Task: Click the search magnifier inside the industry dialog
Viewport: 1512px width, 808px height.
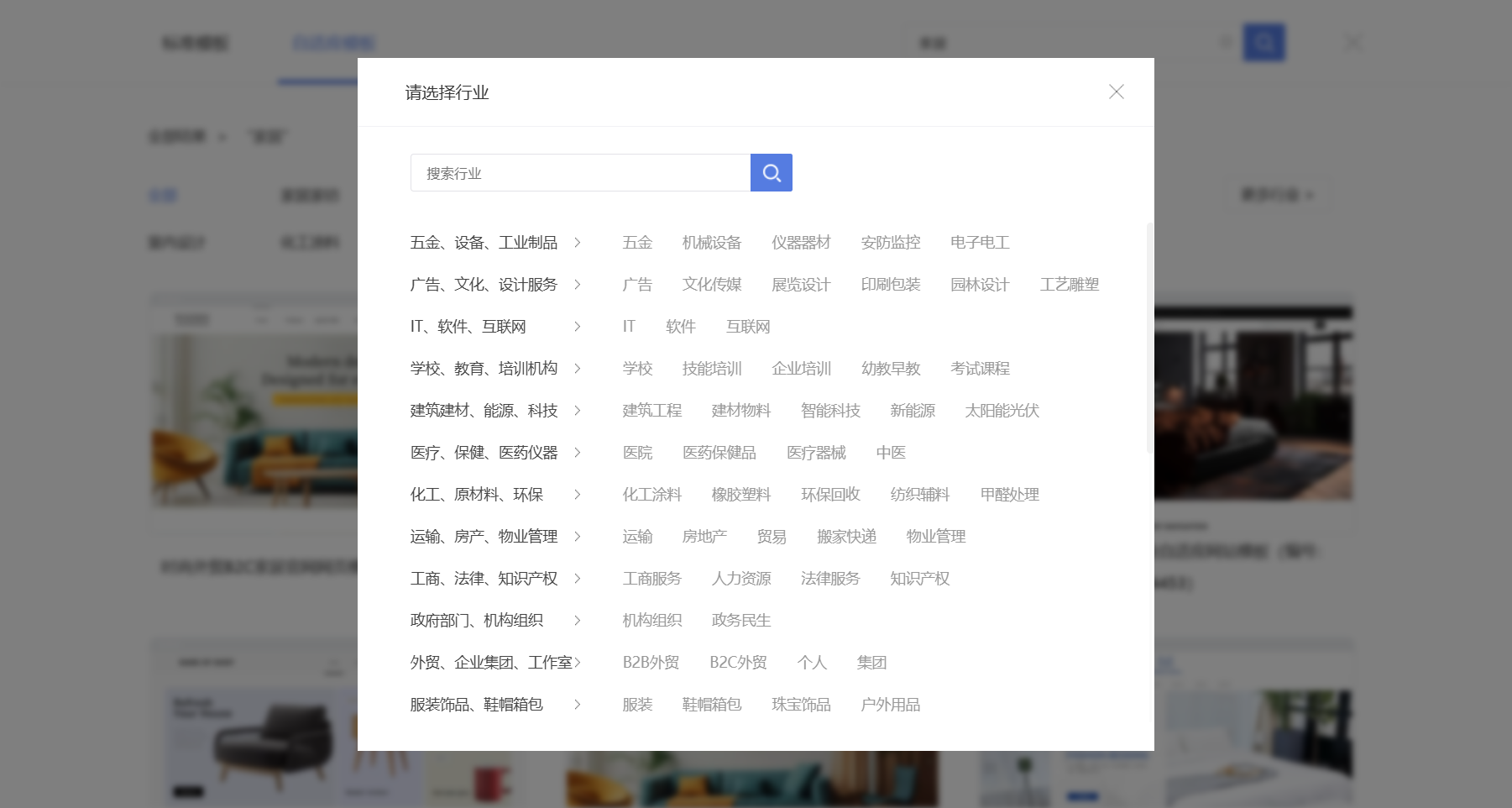Action: click(x=771, y=172)
